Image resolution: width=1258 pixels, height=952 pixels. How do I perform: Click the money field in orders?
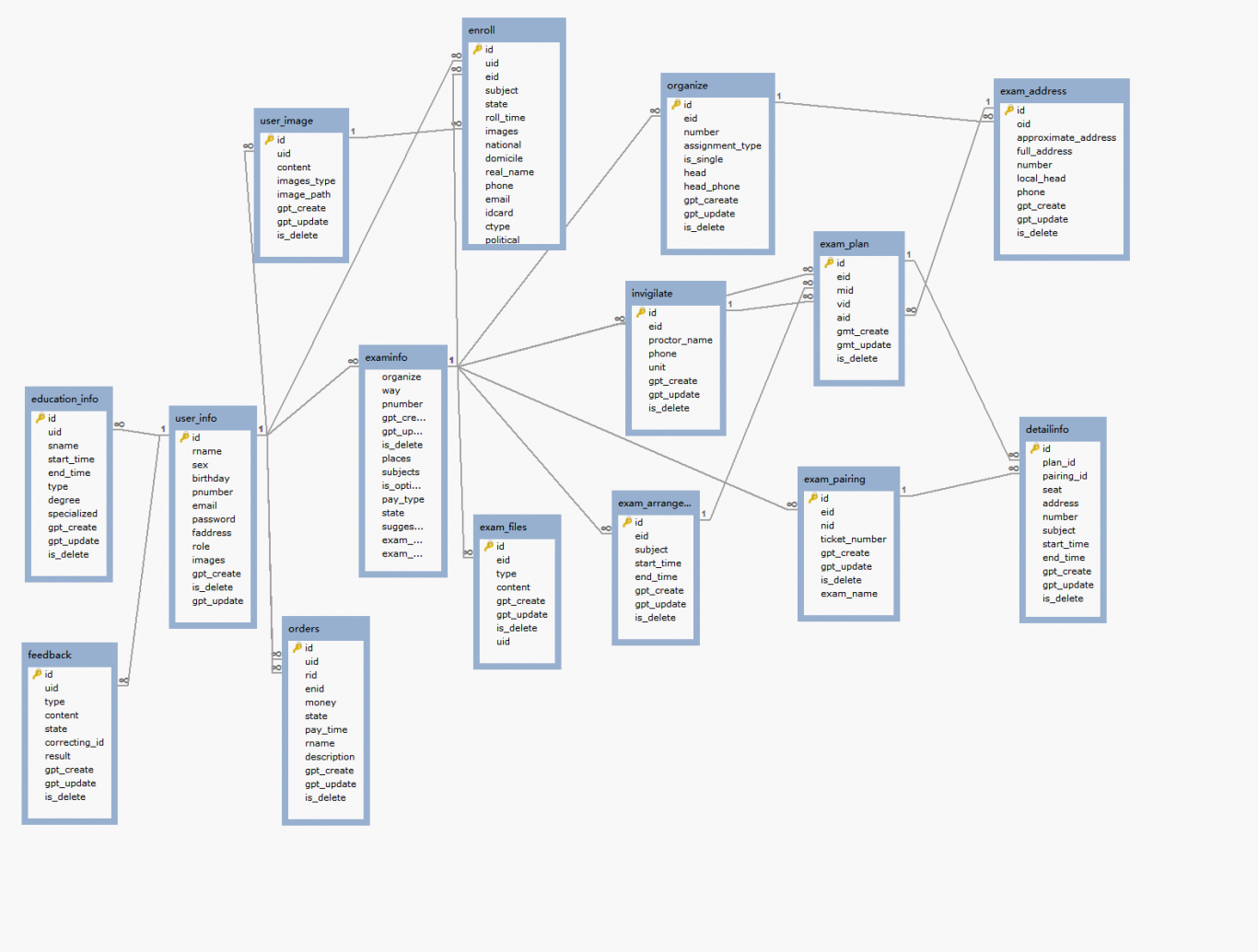320,702
